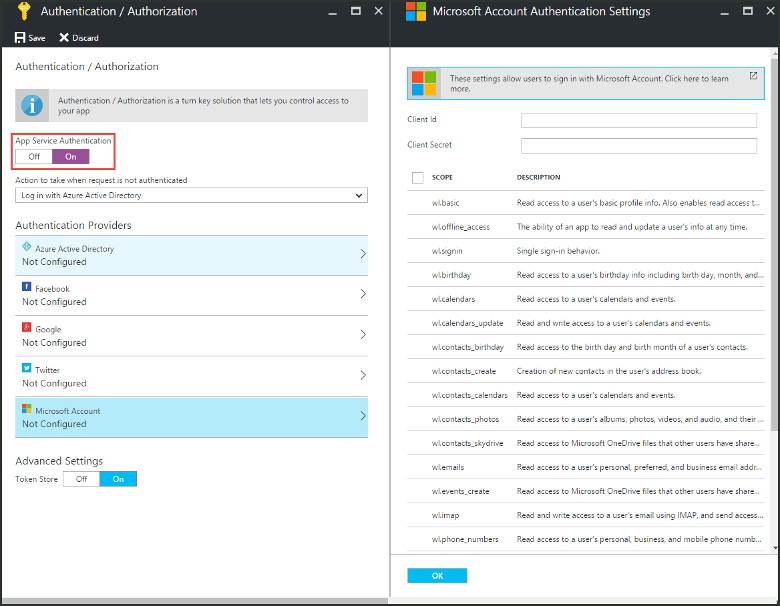Click the SCOPE column header
Image resolution: width=780 pixels, height=606 pixels.
tap(442, 177)
